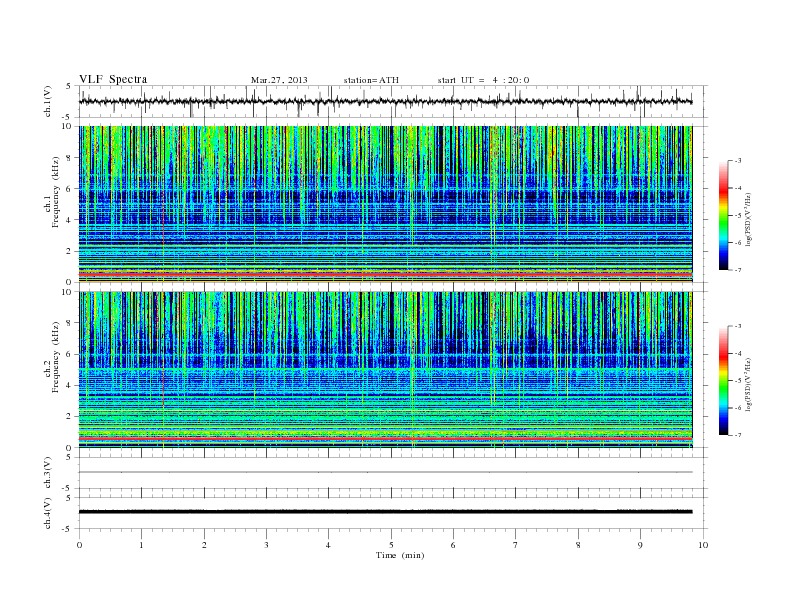Click the '8' frequency tick of ch.1 spectrogram
This screenshot has height=612, width=792.
pos(70,158)
